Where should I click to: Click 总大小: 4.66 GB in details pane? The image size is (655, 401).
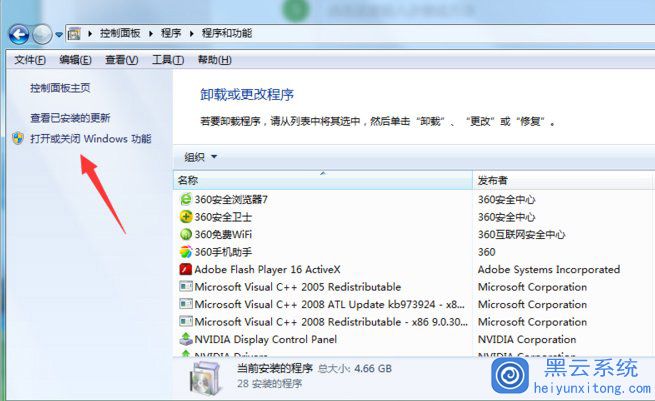[355, 368]
